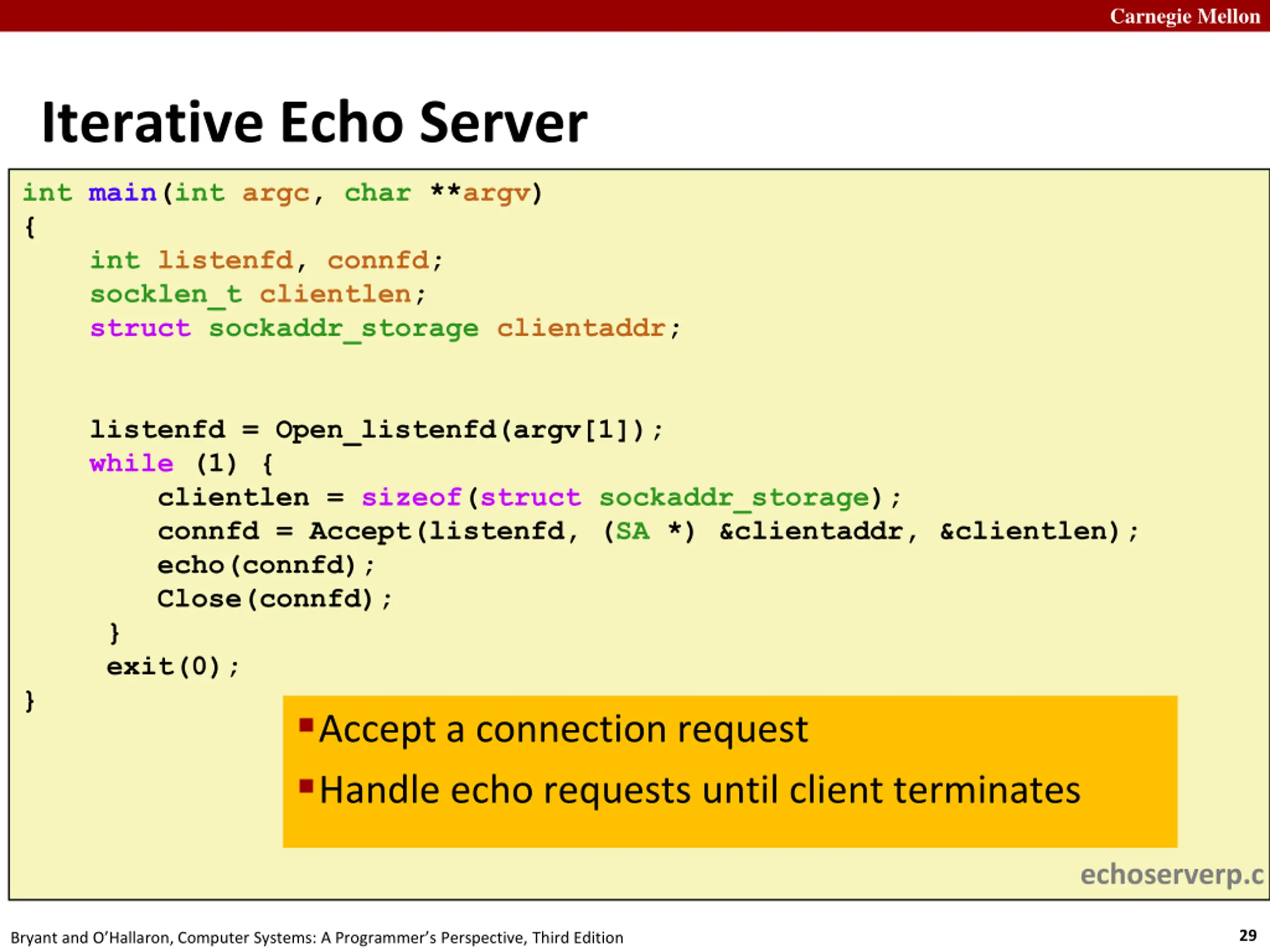Click the 'struct sockaddr_storage clientaddr;' line
The image size is (1270, 952).
tap(385, 329)
